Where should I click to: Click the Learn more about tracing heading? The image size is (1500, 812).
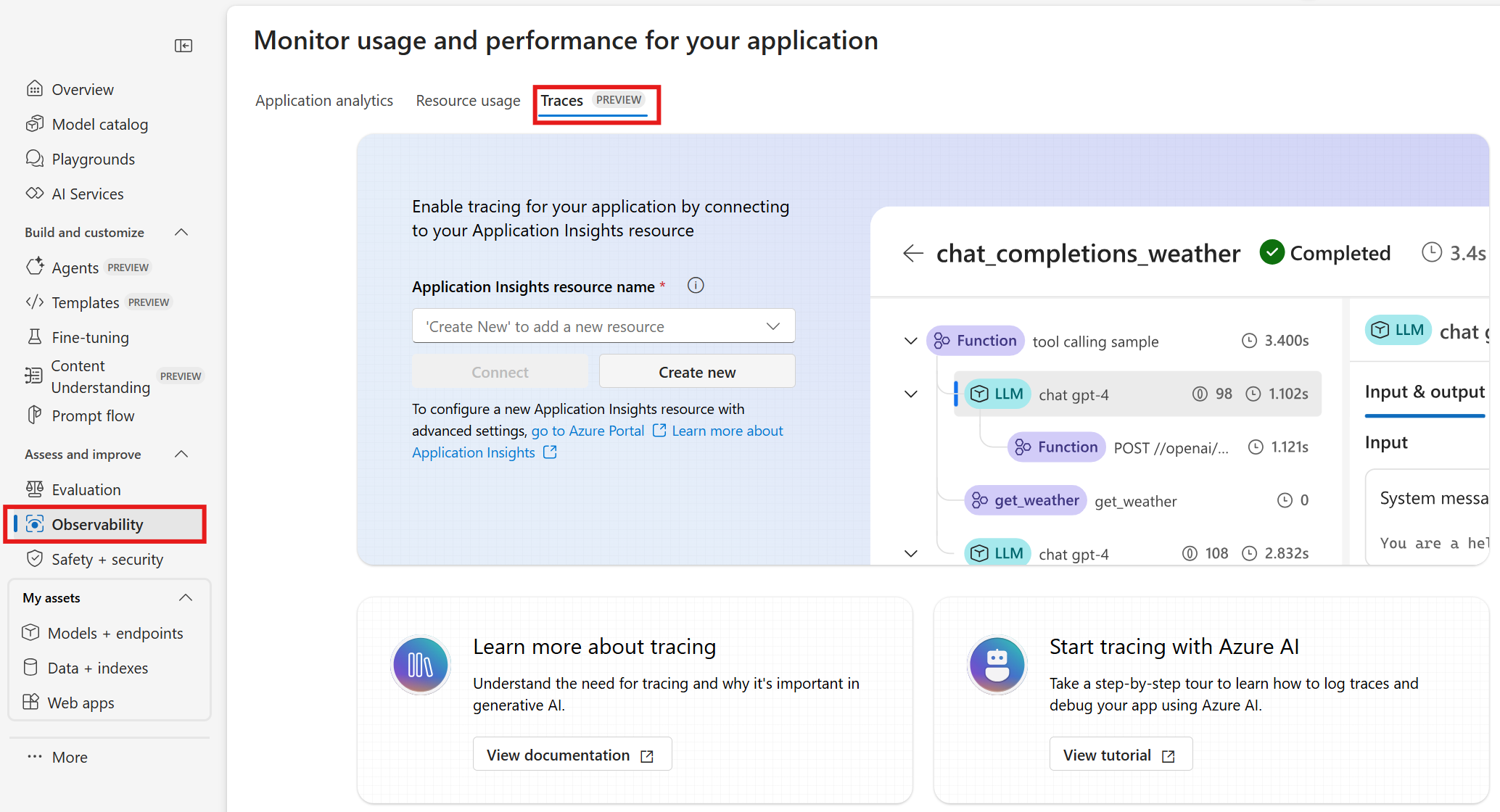click(x=594, y=646)
